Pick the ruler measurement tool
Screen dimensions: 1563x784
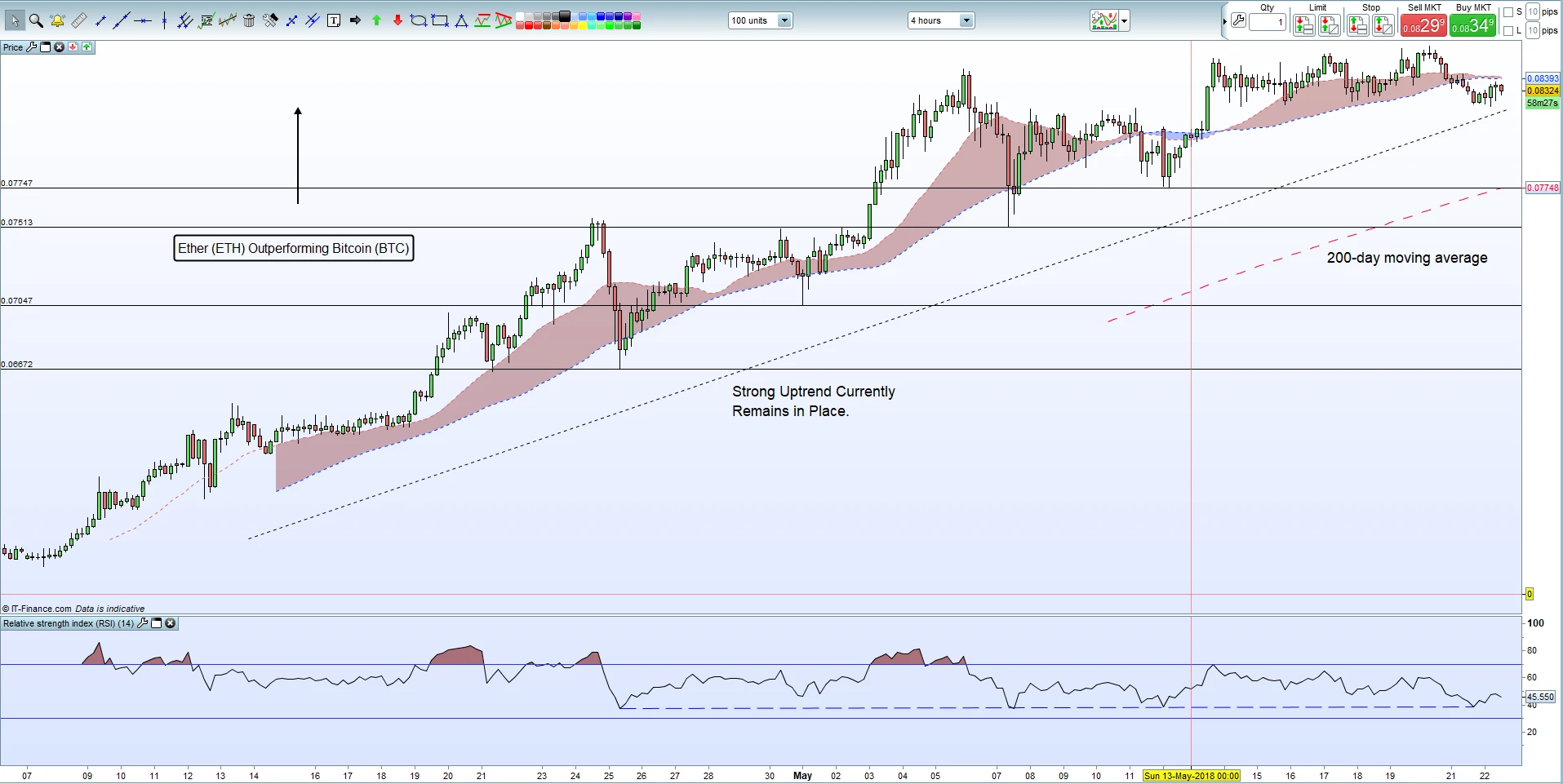(78, 20)
